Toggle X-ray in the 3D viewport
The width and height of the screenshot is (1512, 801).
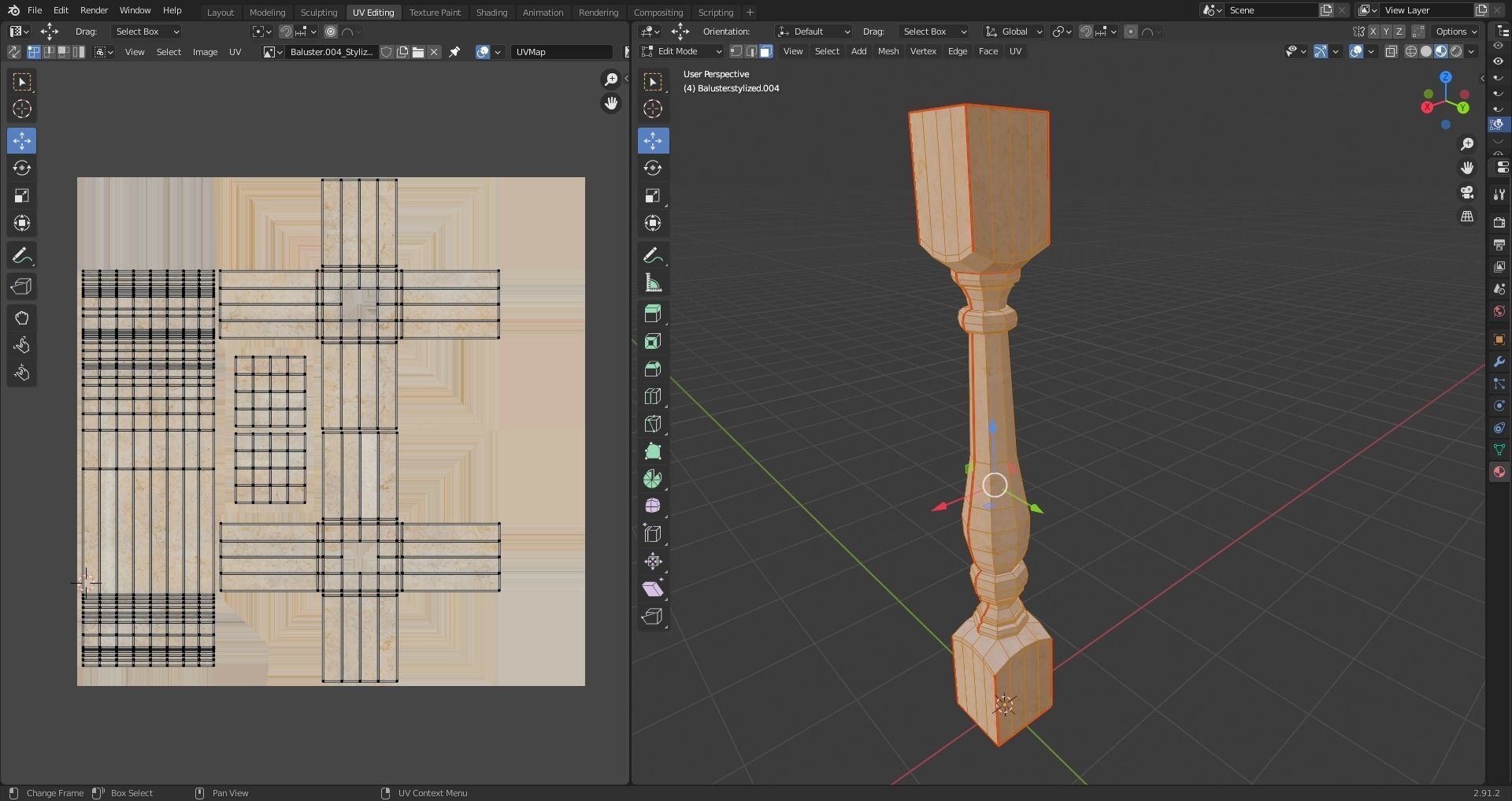tap(1392, 51)
